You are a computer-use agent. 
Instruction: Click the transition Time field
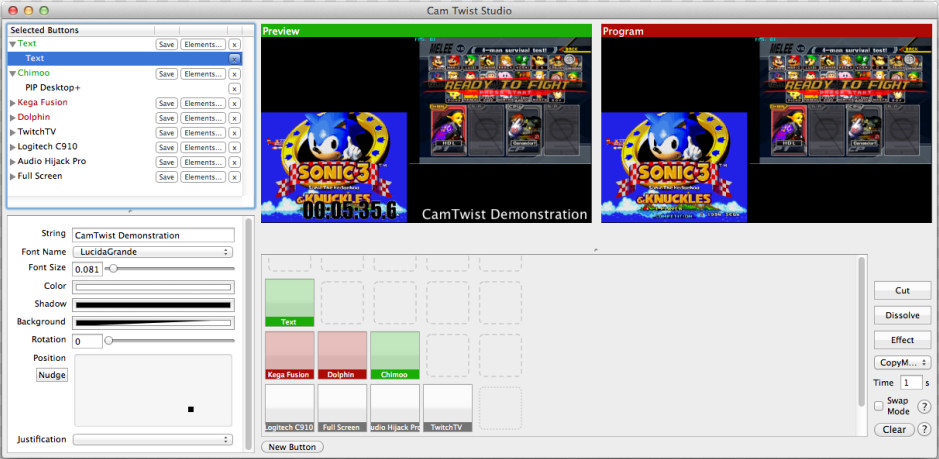pos(911,382)
